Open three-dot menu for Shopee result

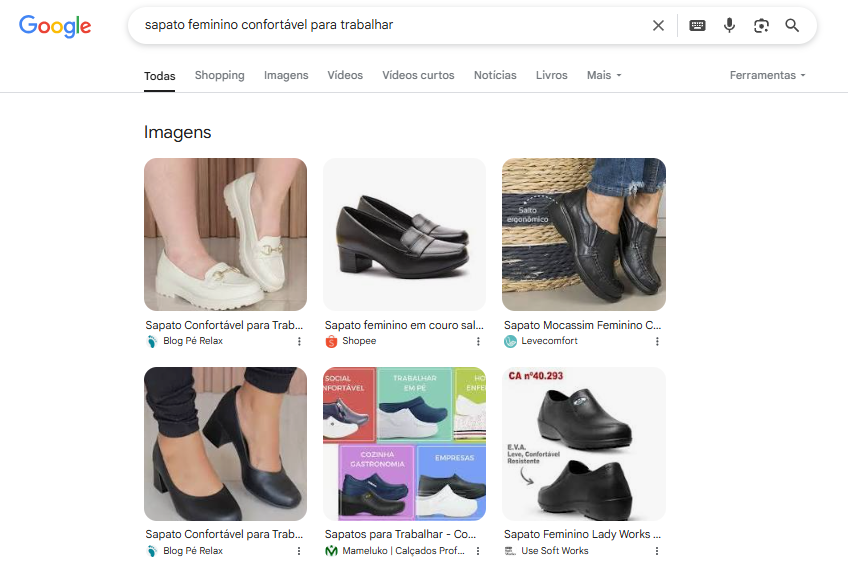click(478, 341)
